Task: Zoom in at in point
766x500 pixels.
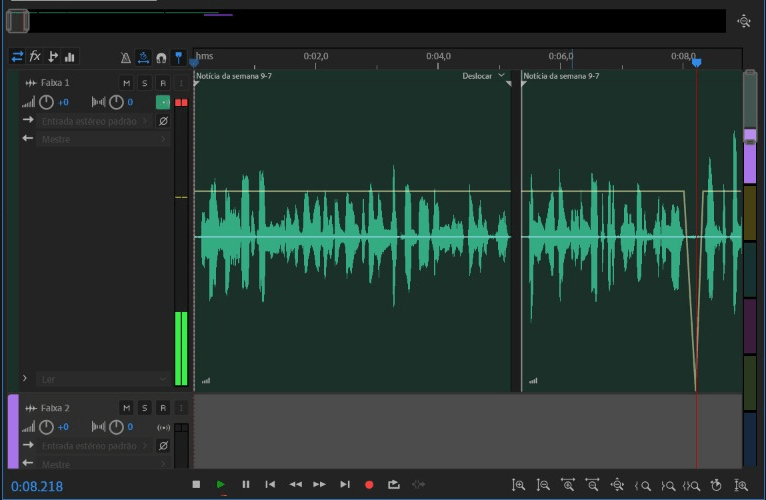Action: click(x=642, y=485)
